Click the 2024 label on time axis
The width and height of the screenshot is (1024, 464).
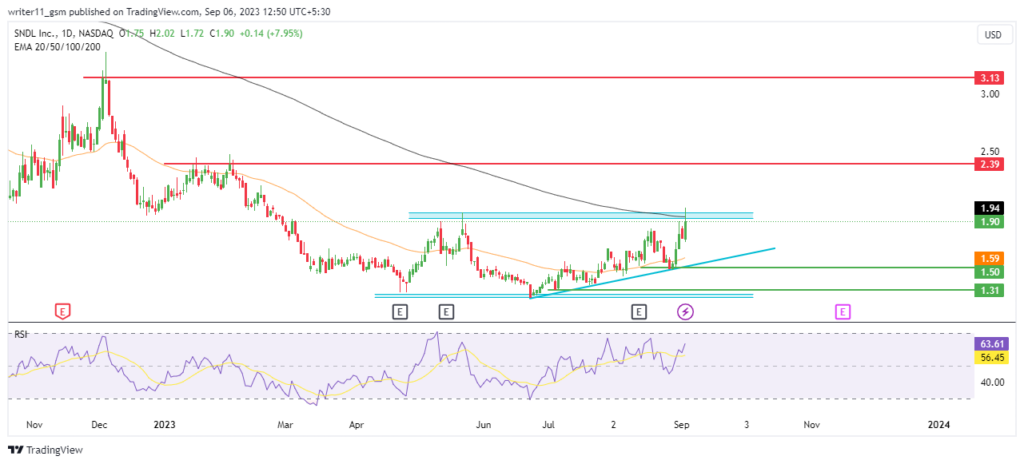[x=938, y=425]
